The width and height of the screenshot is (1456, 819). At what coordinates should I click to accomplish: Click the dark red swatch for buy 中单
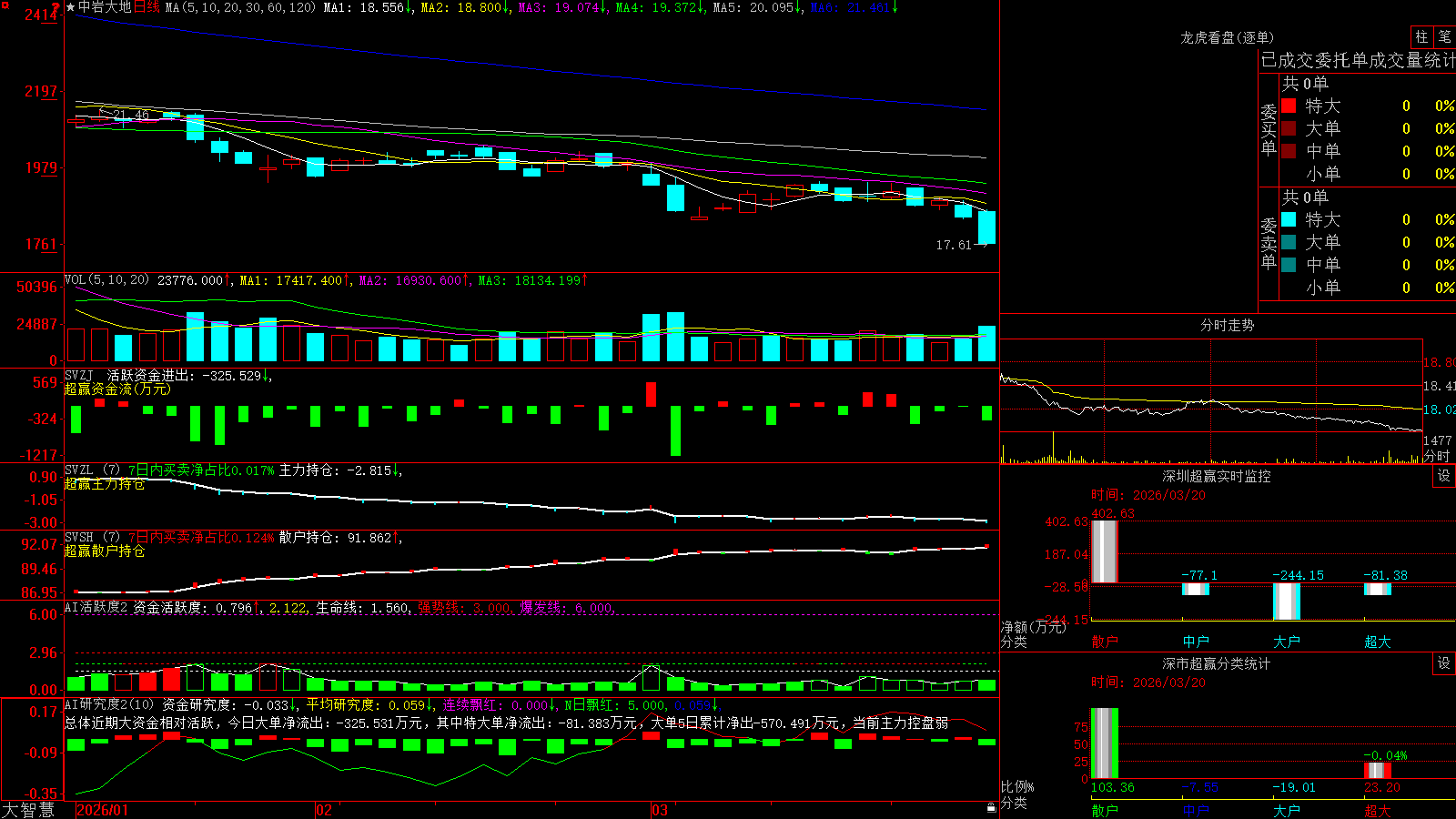pyautogui.click(x=1289, y=151)
